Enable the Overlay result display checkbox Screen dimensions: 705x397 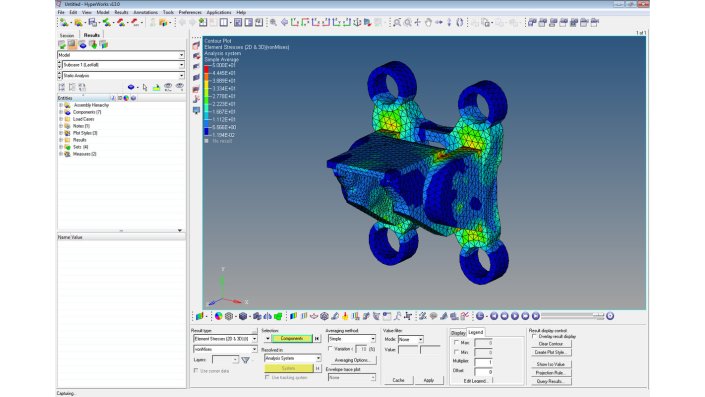534,336
